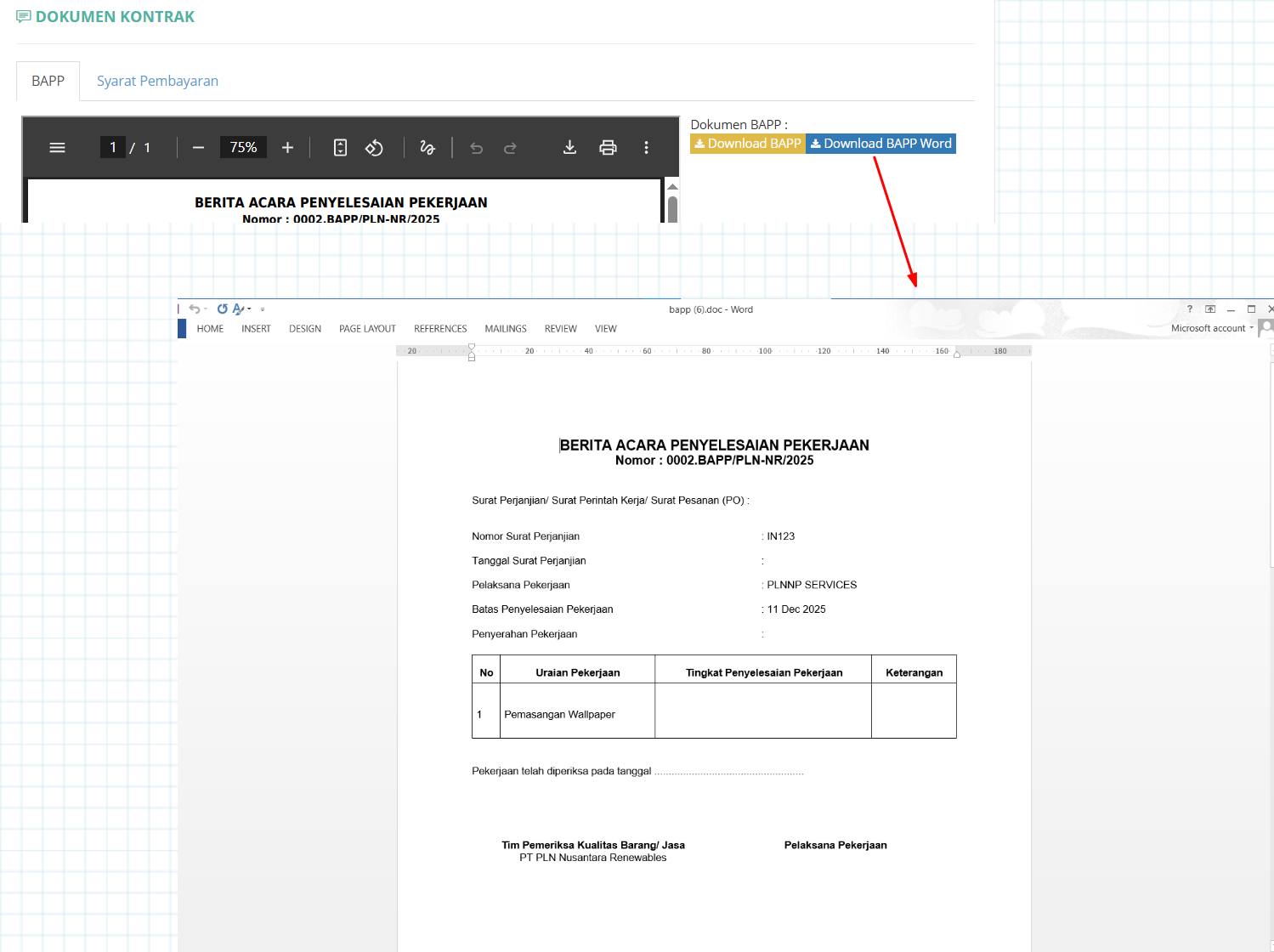Image resolution: width=1274 pixels, height=952 pixels.
Task: Open the REFERENCES ribbon tab
Action: 440,329
